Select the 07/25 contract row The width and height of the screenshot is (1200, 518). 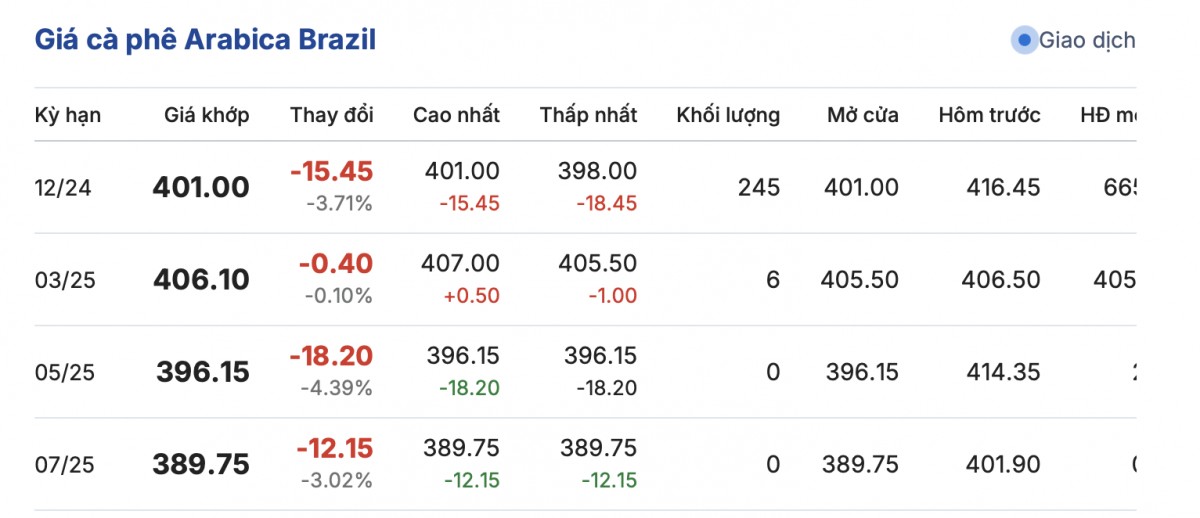[x=63, y=464]
